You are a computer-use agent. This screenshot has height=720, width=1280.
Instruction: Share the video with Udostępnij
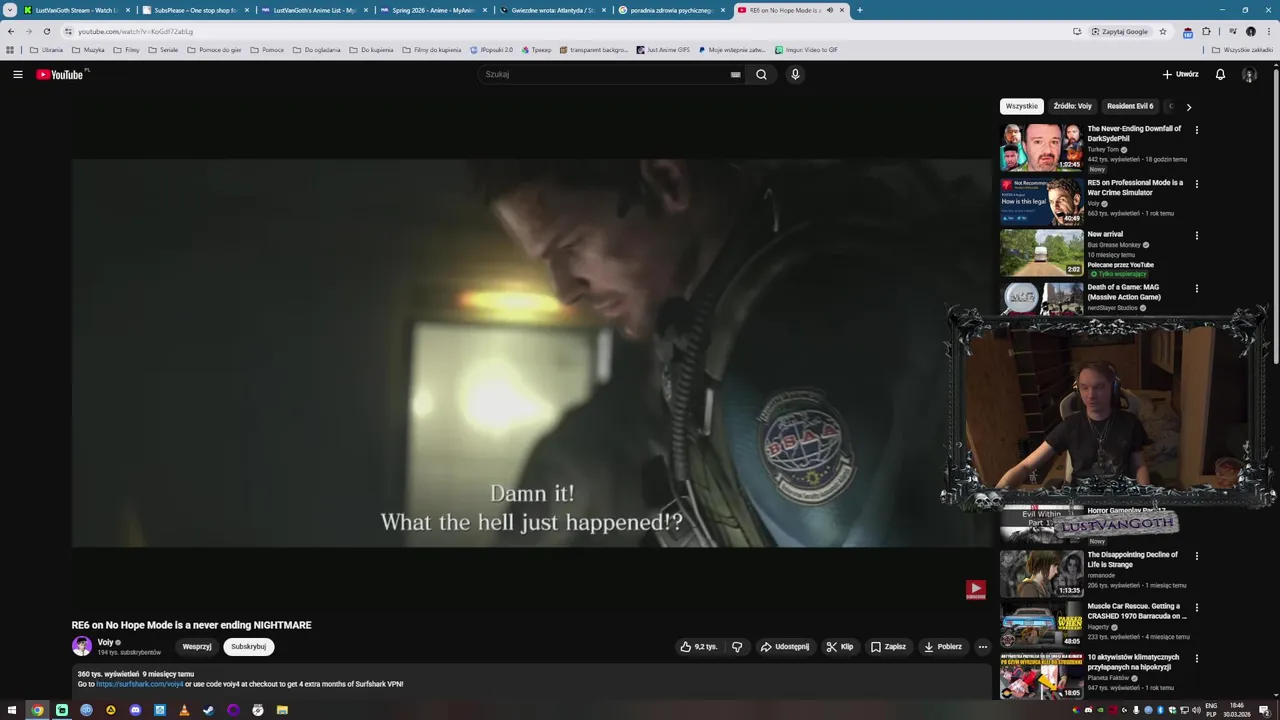coord(785,647)
